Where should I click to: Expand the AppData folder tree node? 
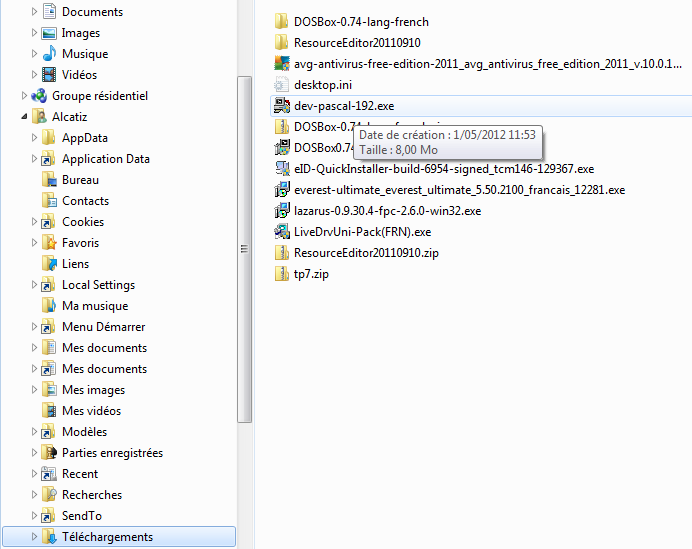click(x=35, y=138)
